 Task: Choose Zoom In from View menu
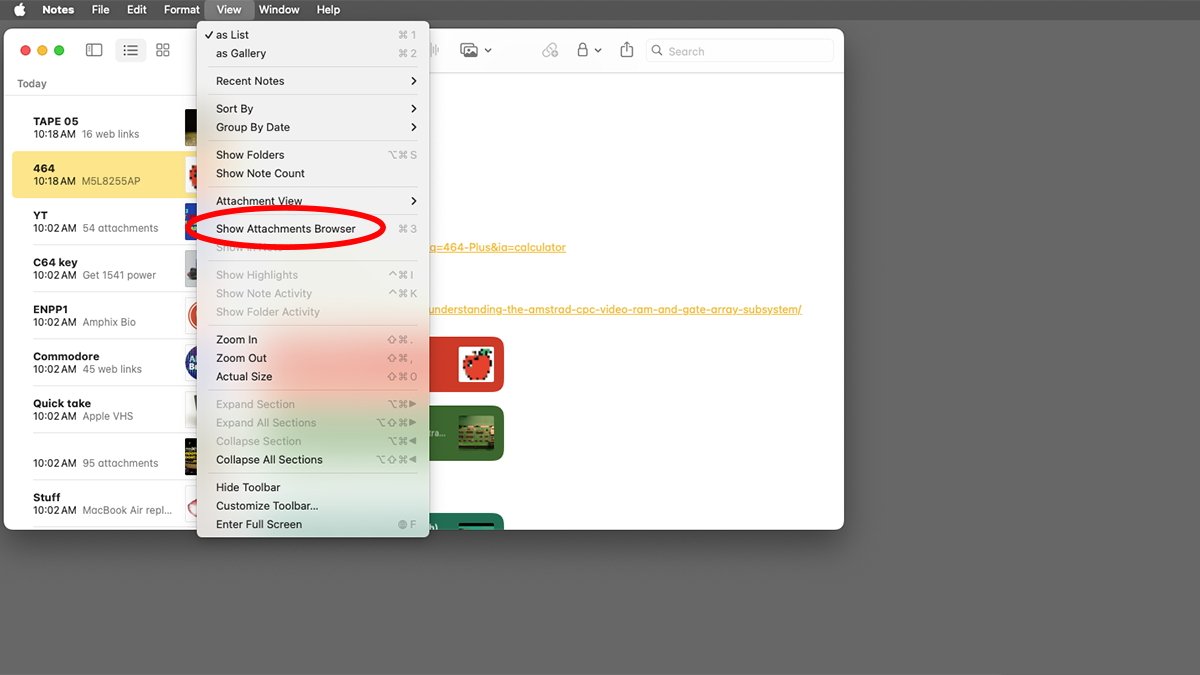[313, 340]
